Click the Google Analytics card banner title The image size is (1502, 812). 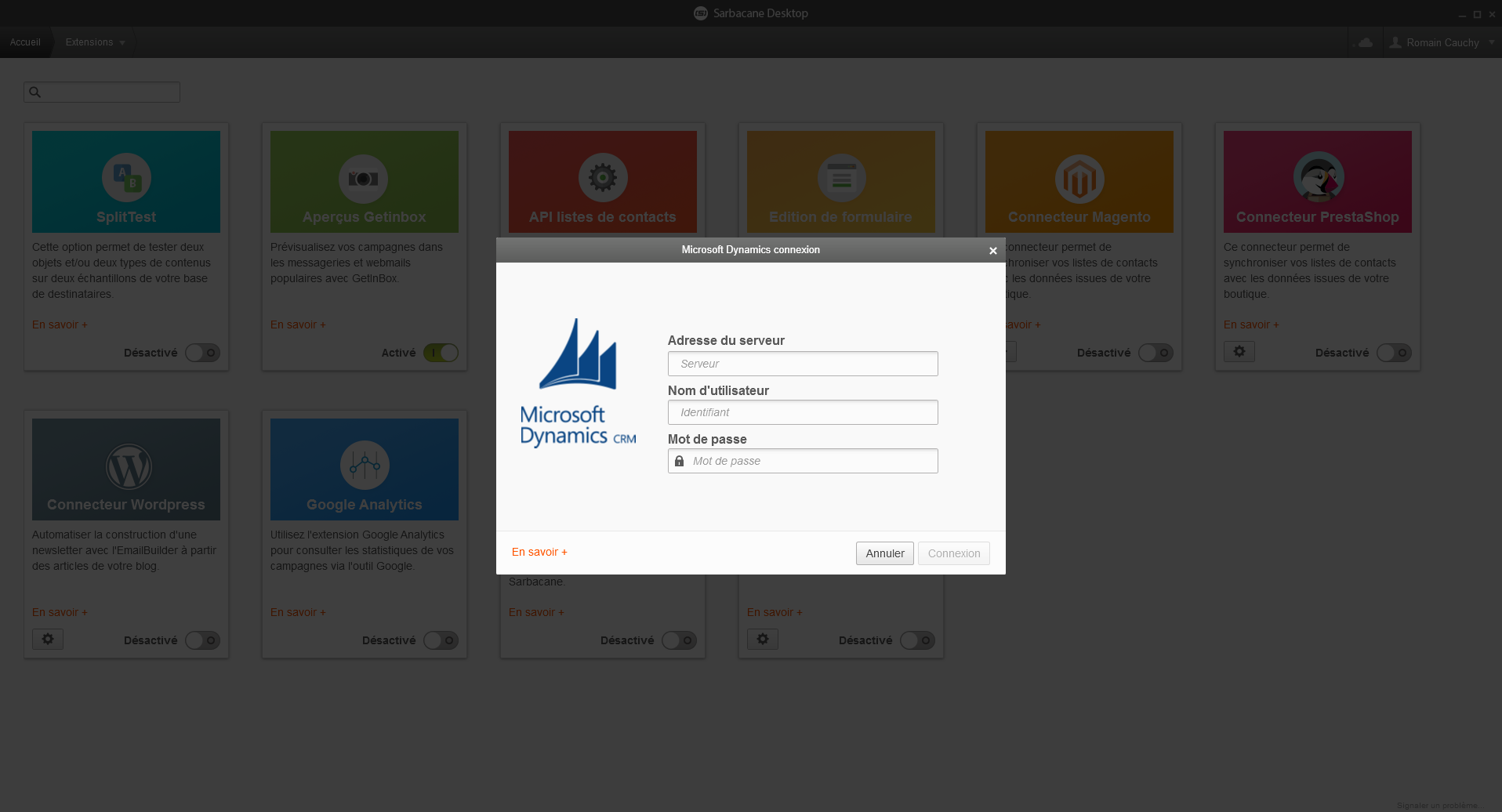[365, 505]
